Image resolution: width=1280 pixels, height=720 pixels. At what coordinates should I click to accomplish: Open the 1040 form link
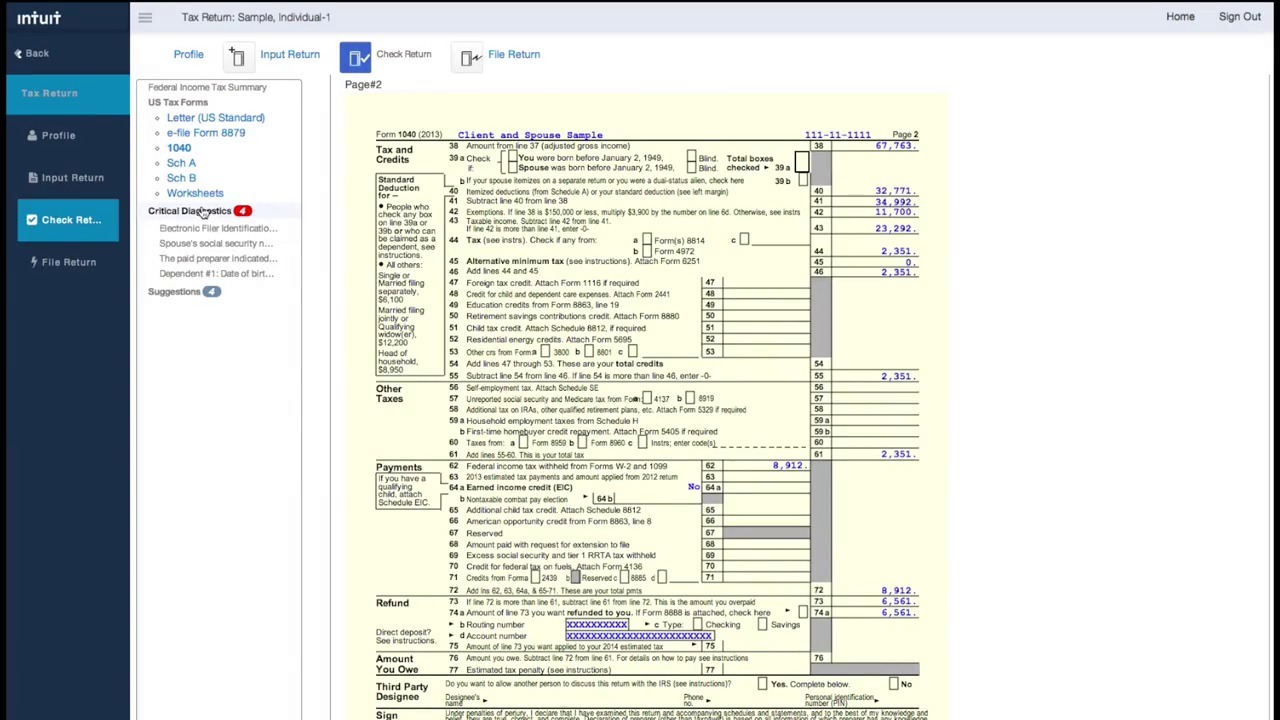[x=178, y=148]
